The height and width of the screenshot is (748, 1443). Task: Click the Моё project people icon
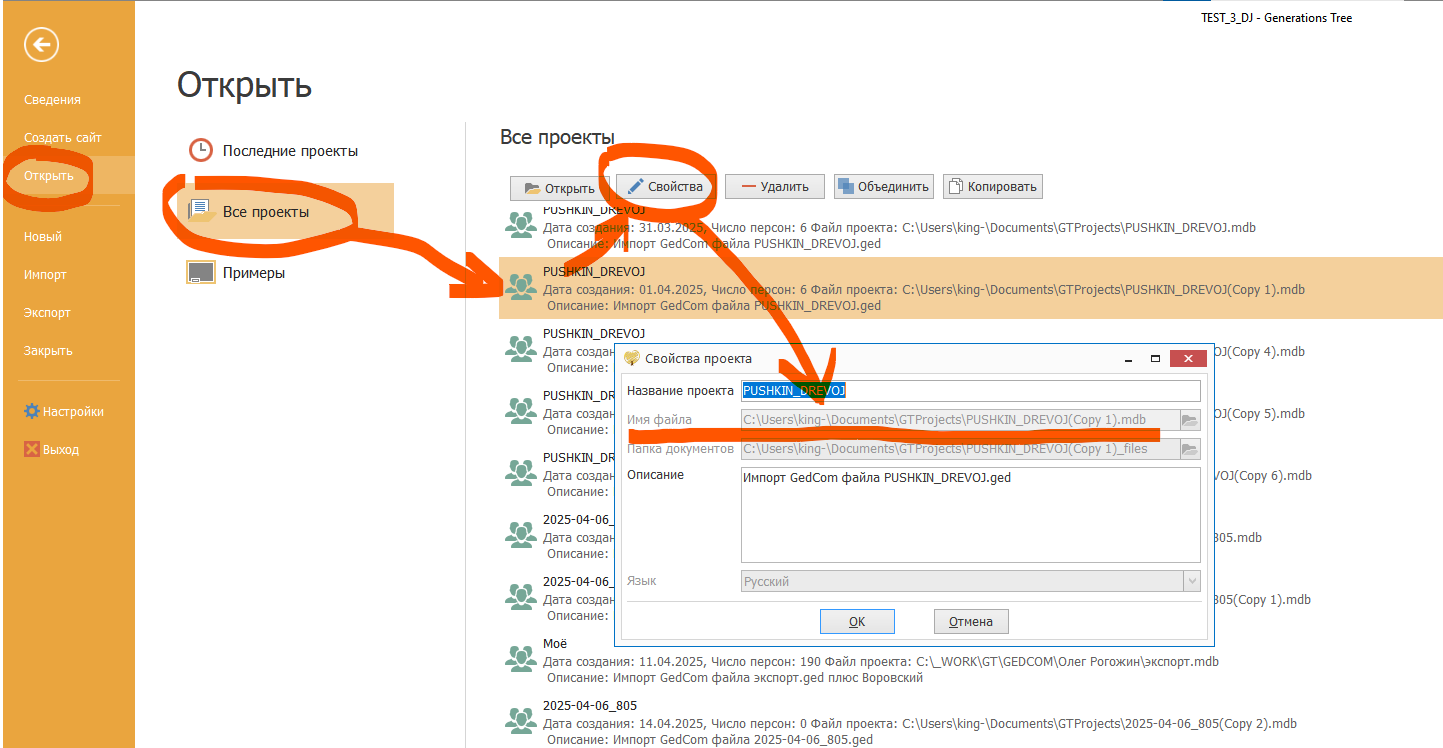point(520,657)
